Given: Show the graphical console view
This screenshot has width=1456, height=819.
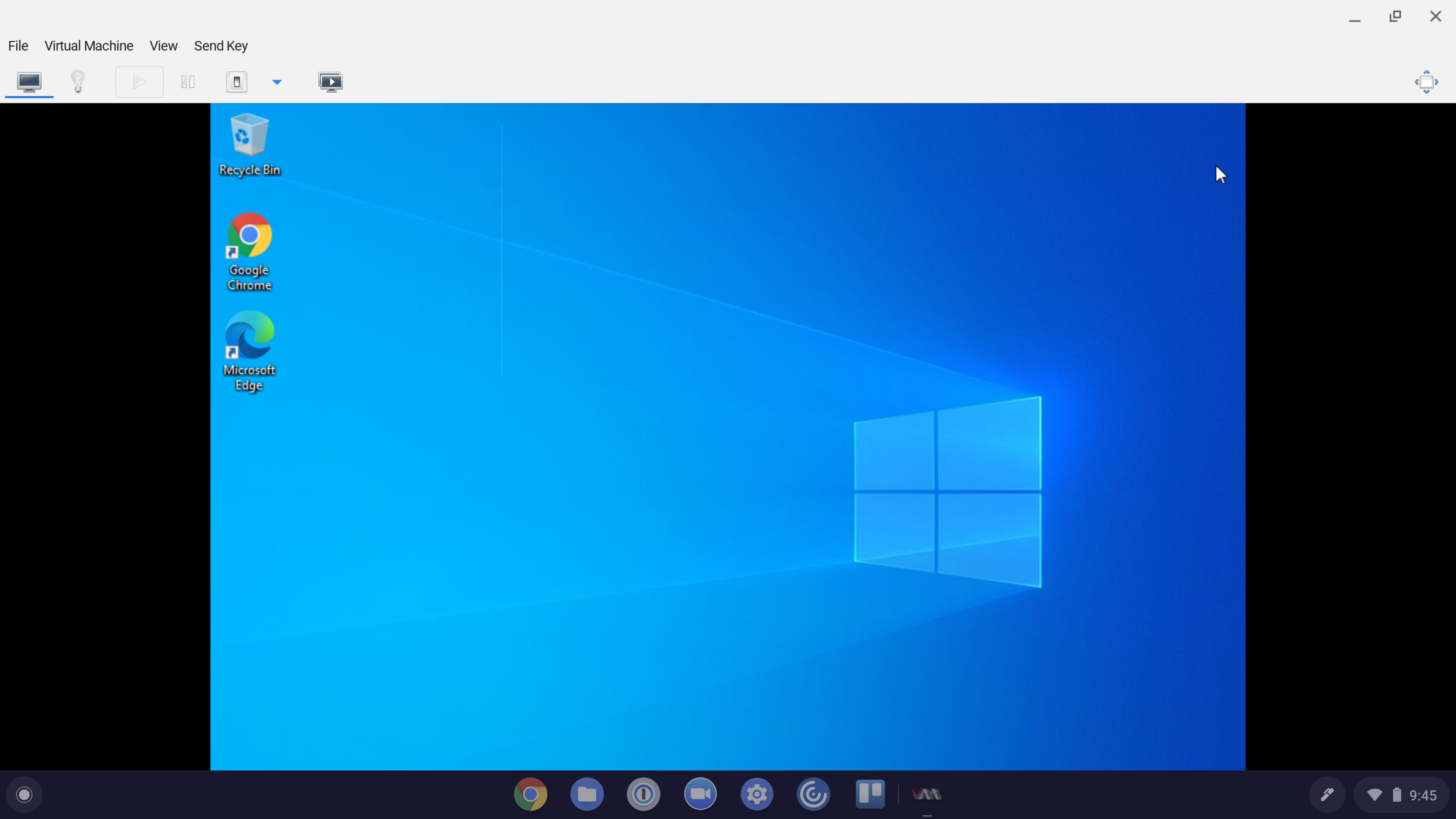Looking at the screenshot, I should (29, 82).
